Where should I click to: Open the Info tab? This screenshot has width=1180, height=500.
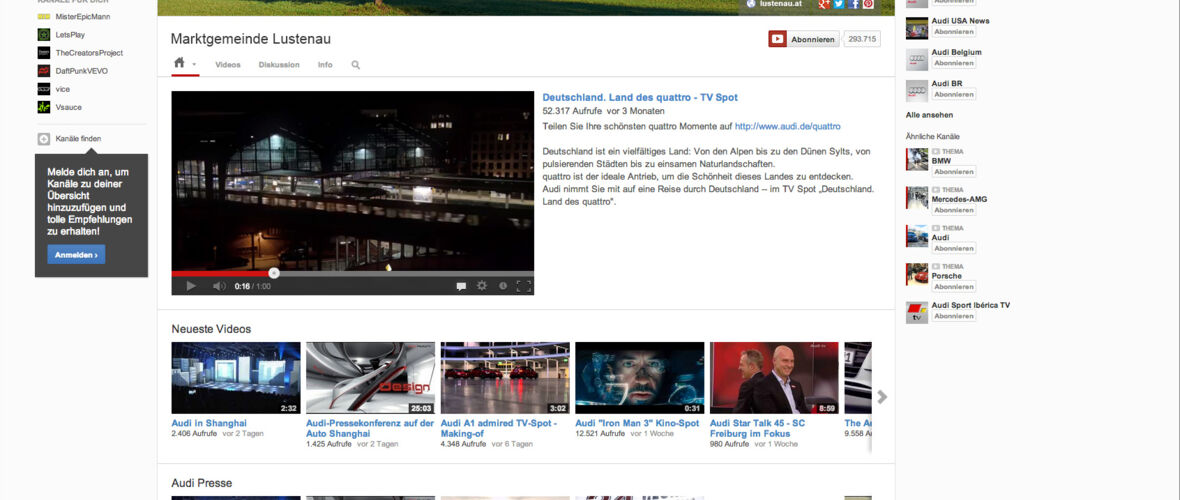pos(325,65)
